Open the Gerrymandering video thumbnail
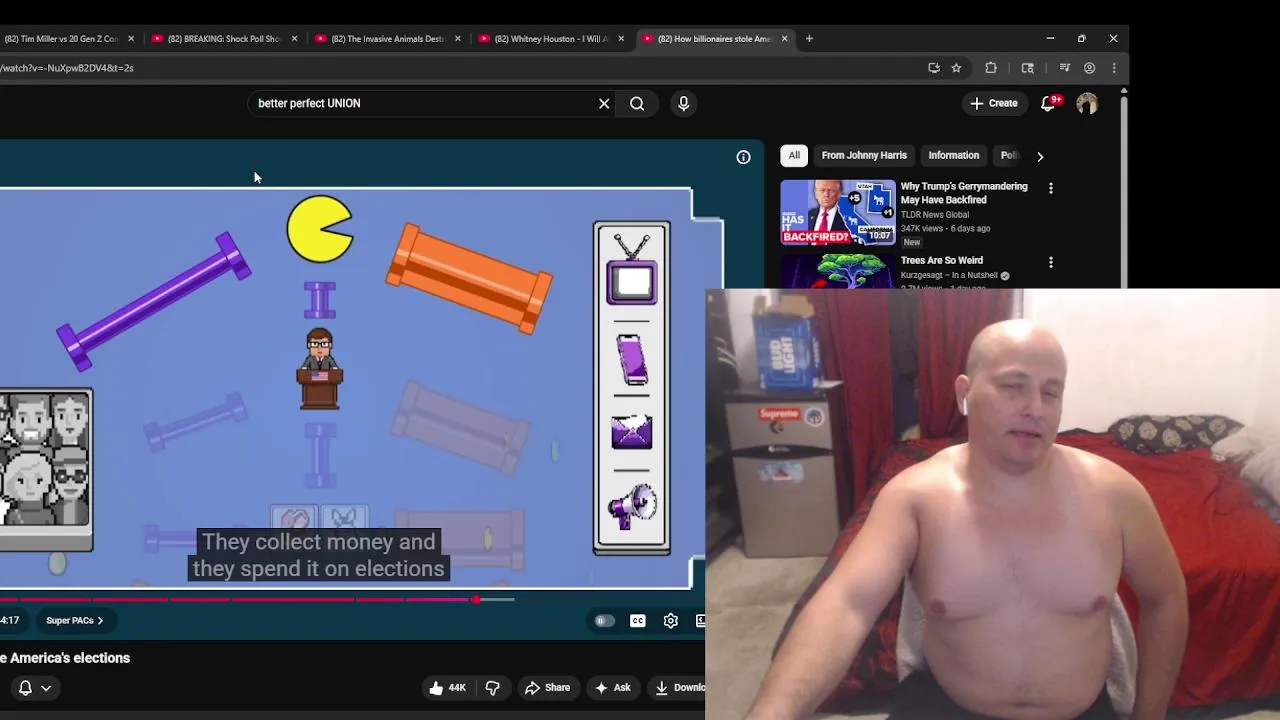This screenshot has width=1280, height=720. coord(838,212)
